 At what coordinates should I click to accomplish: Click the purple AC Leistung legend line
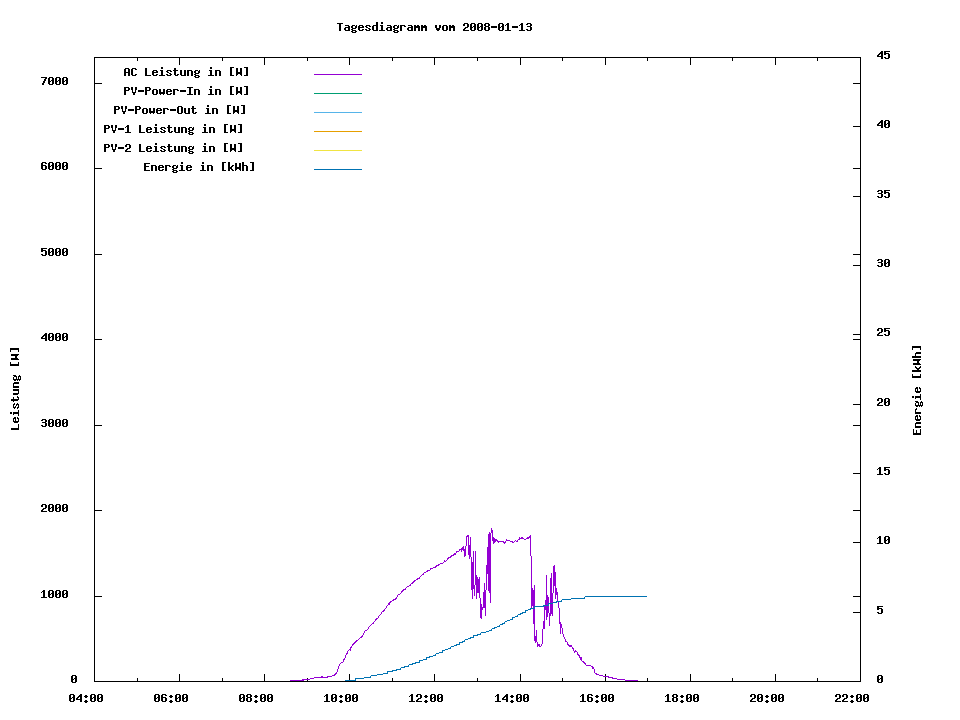tap(337, 74)
